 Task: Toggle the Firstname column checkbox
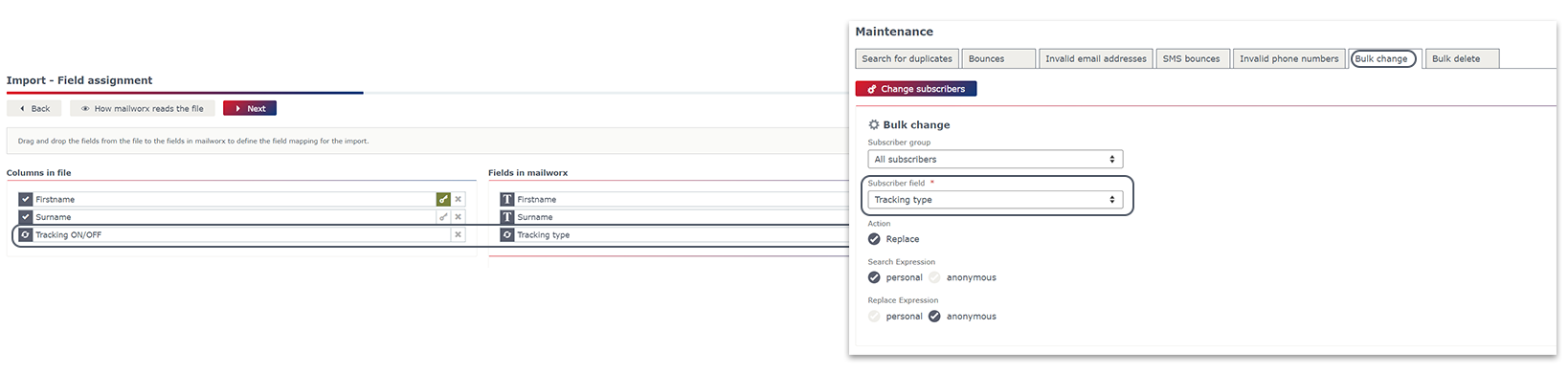click(x=26, y=200)
